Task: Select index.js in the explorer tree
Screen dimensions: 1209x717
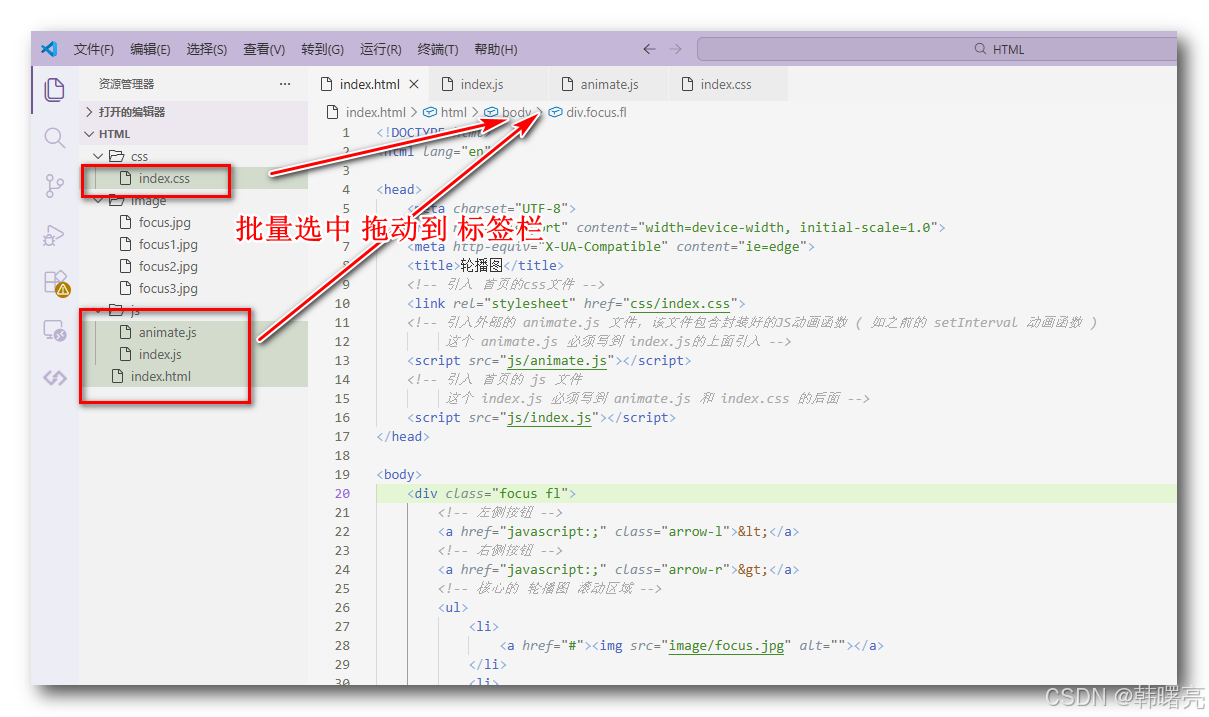Action: tap(193, 355)
